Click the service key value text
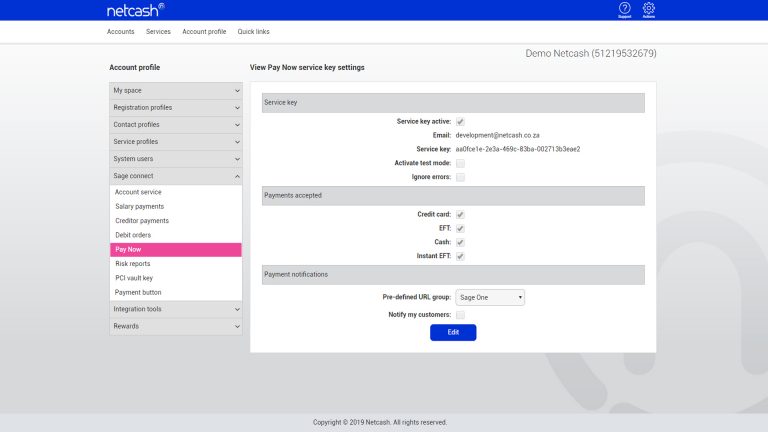The image size is (768, 432). tap(518, 149)
